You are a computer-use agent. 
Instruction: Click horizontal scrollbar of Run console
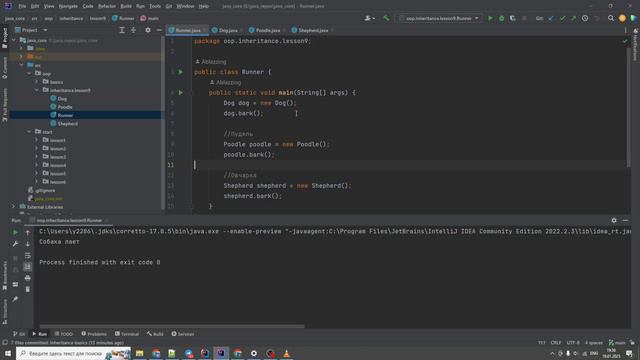(172, 327)
